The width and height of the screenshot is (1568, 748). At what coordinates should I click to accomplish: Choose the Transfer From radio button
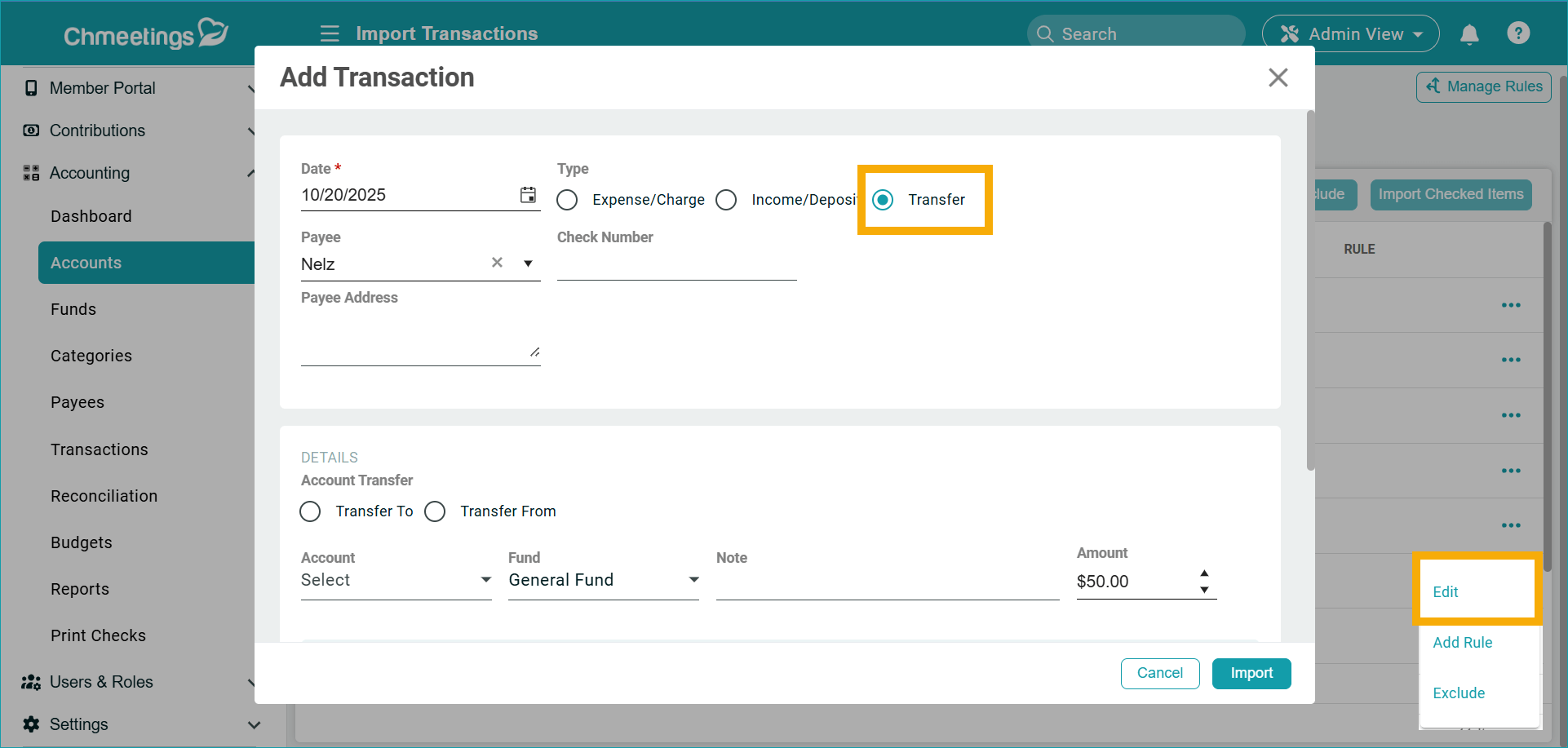[x=436, y=511]
